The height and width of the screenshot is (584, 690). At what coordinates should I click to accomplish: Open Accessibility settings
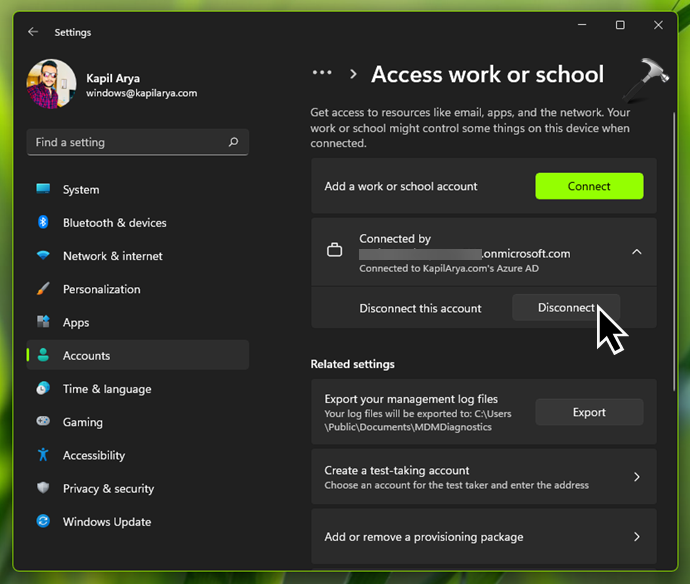coord(138,455)
